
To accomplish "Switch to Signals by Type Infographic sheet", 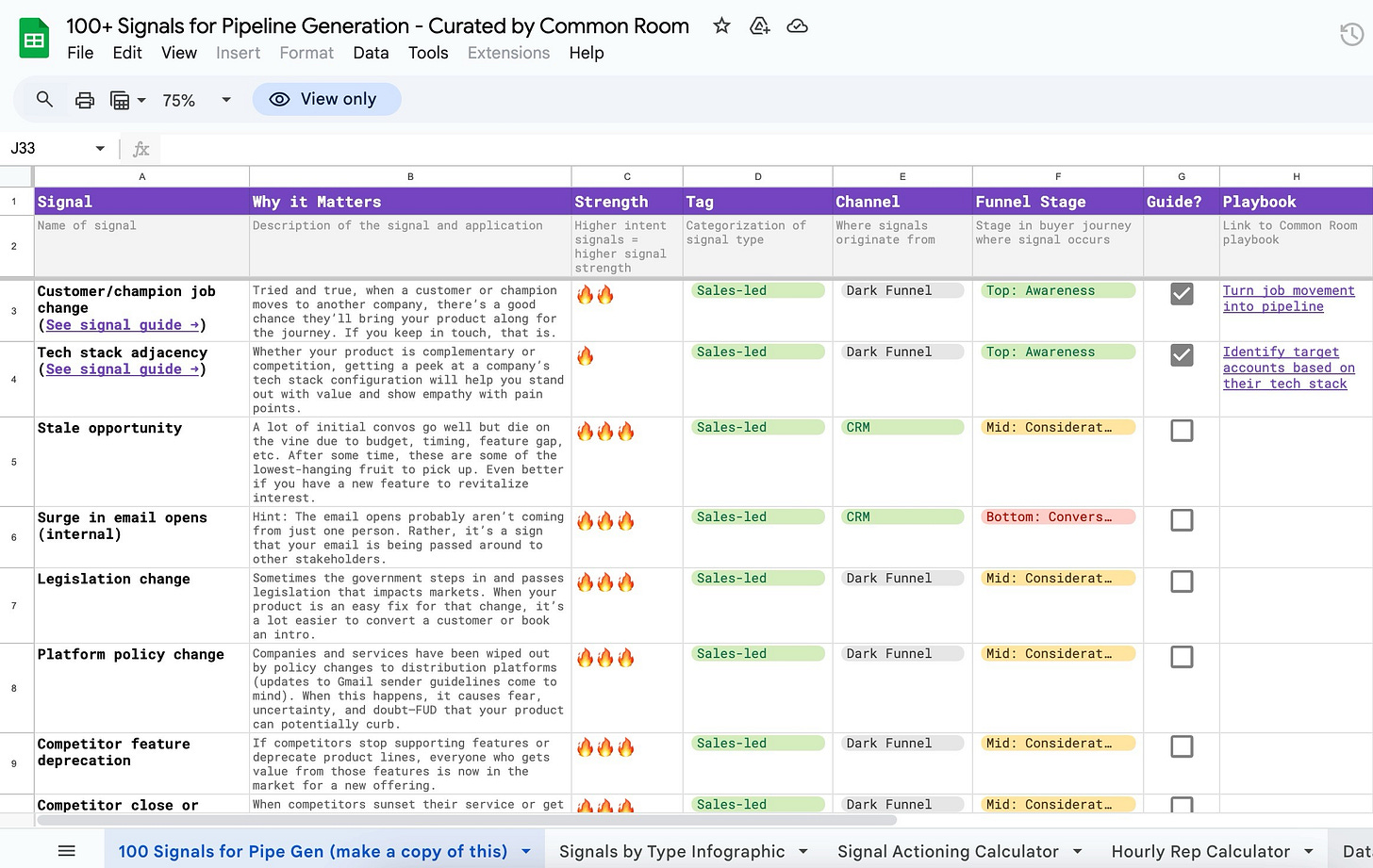I will (x=671, y=851).
